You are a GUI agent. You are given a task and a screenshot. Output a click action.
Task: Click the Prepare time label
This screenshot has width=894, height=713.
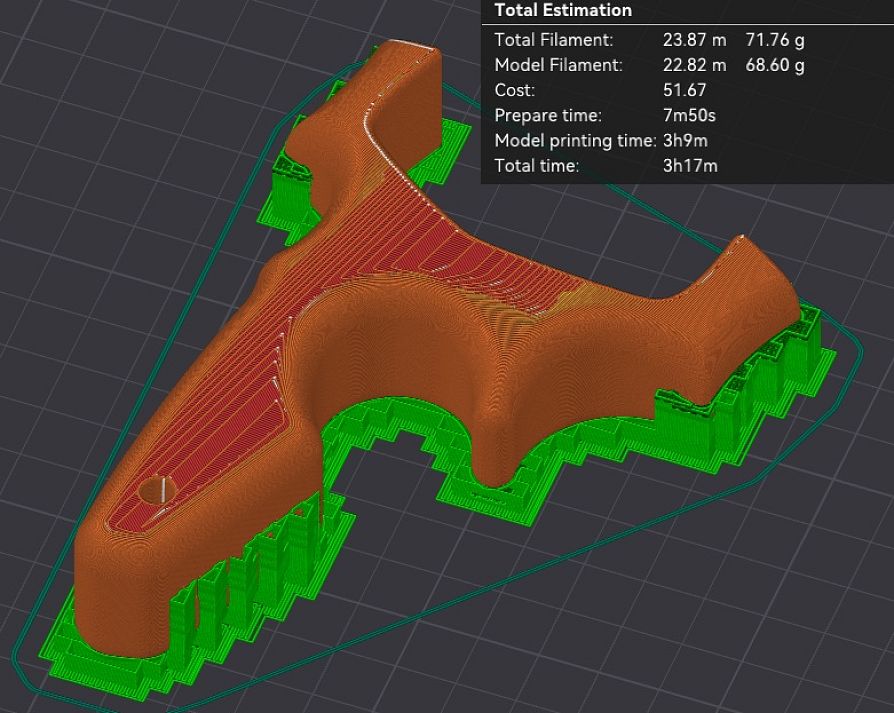(x=548, y=115)
